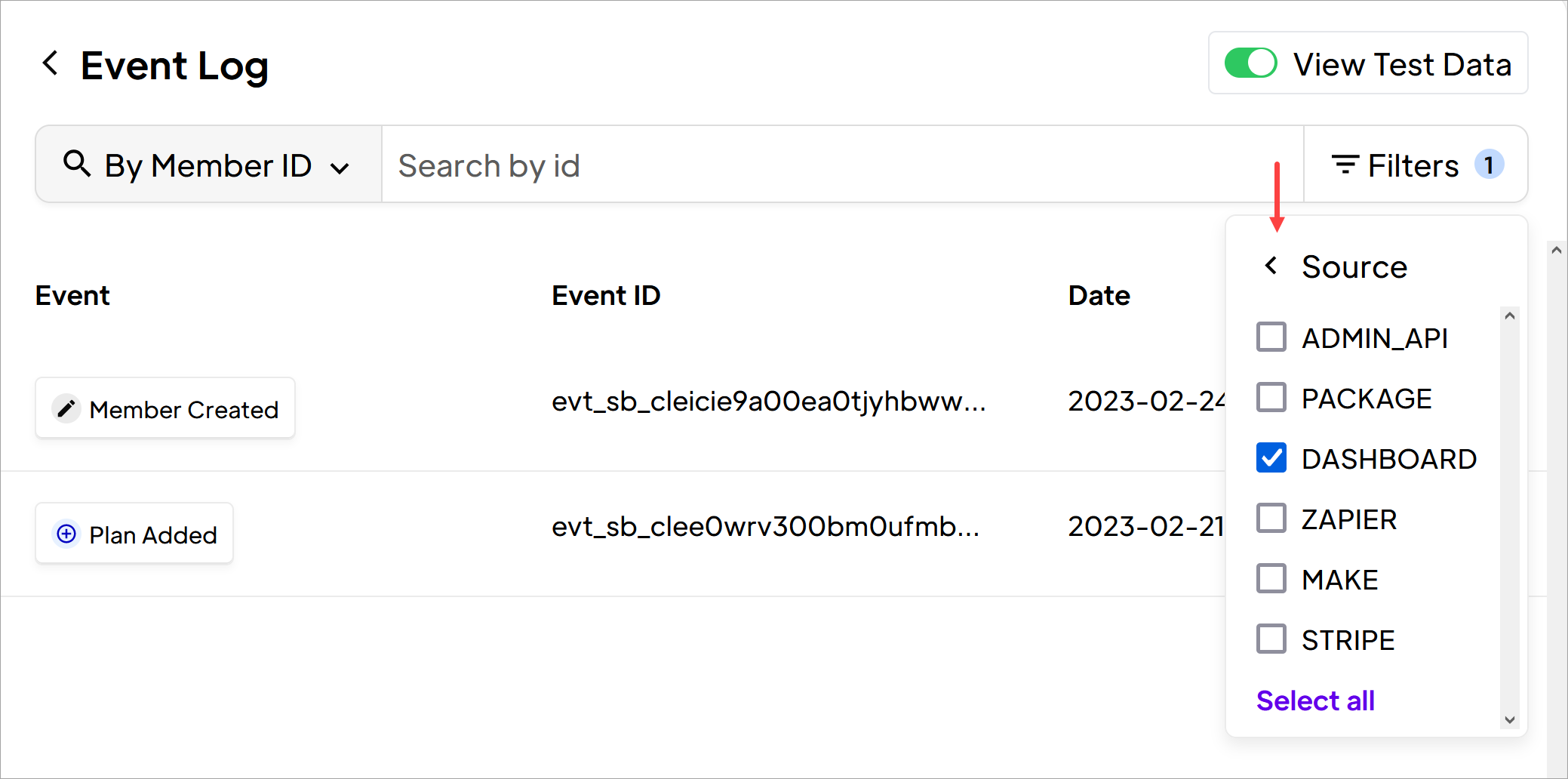
Task: Click the pencil icon on Member Created
Action: pos(66,408)
